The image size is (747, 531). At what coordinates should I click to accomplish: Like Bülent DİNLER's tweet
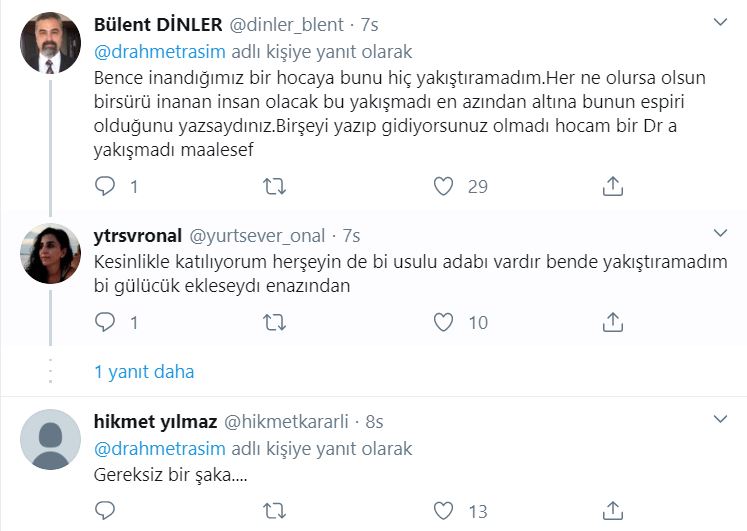coord(444,186)
